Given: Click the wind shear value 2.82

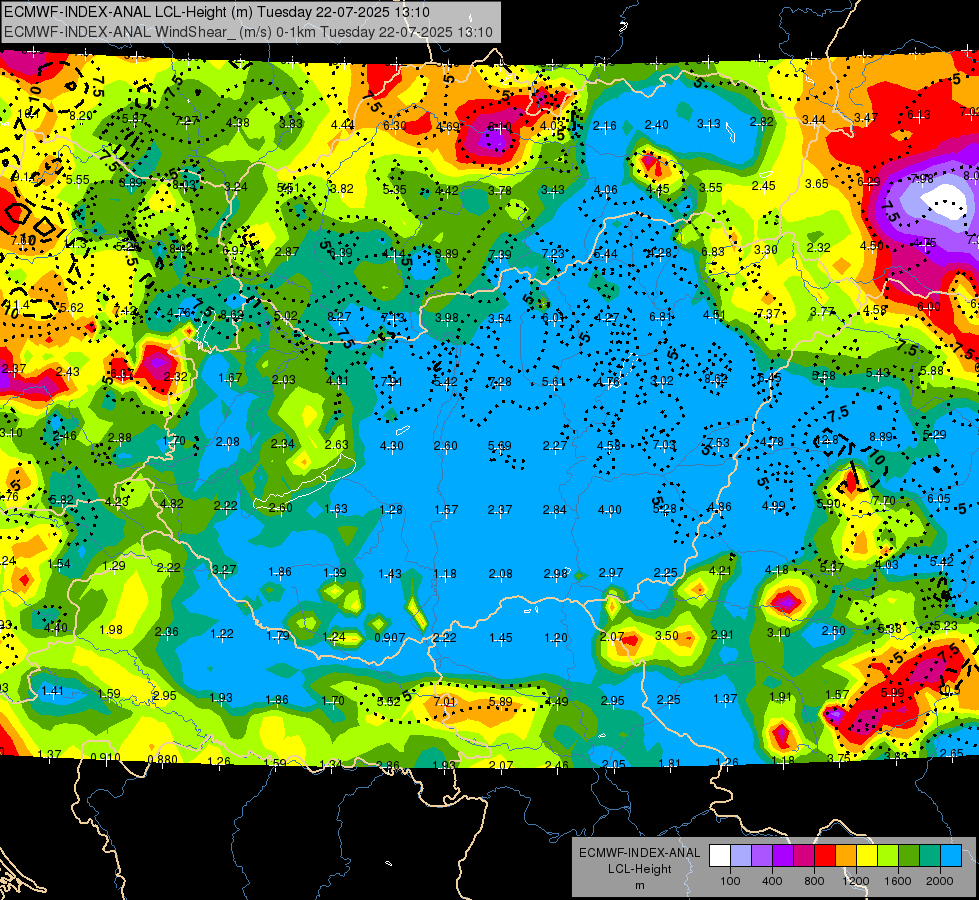Looking at the screenshot, I should pyautogui.click(x=762, y=122).
